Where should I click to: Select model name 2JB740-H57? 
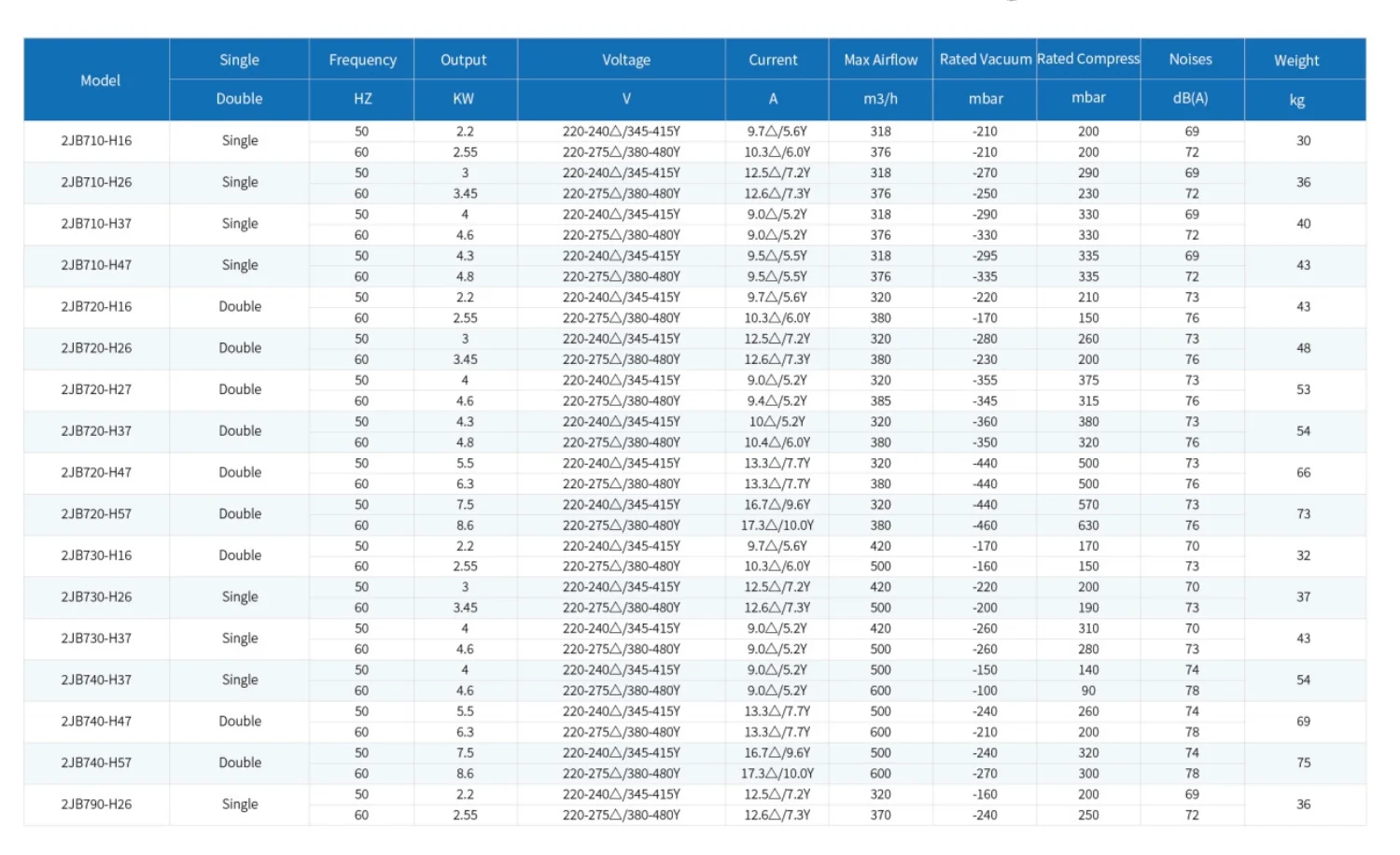pos(96,763)
